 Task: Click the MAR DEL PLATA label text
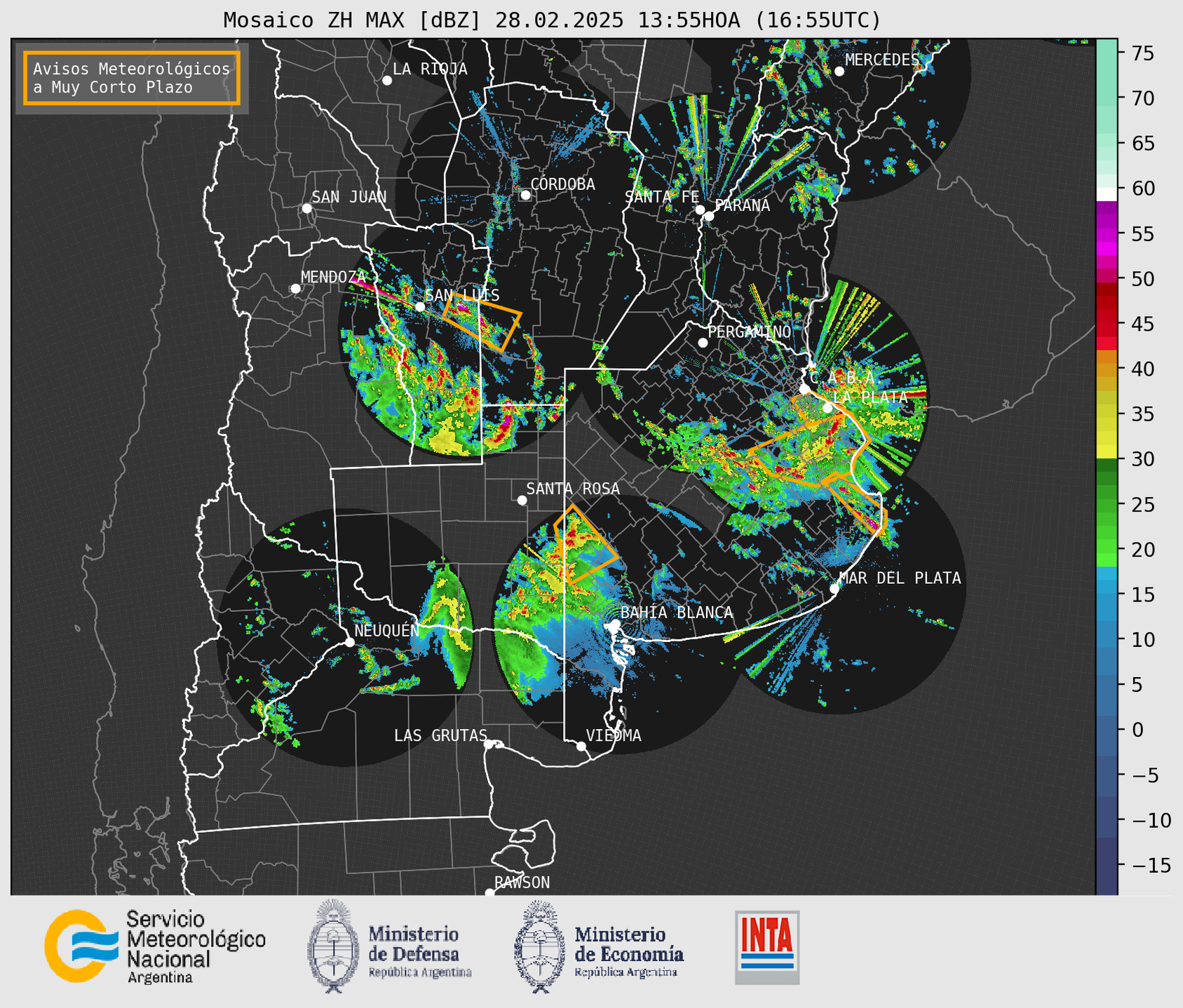(x=900, y=578)
